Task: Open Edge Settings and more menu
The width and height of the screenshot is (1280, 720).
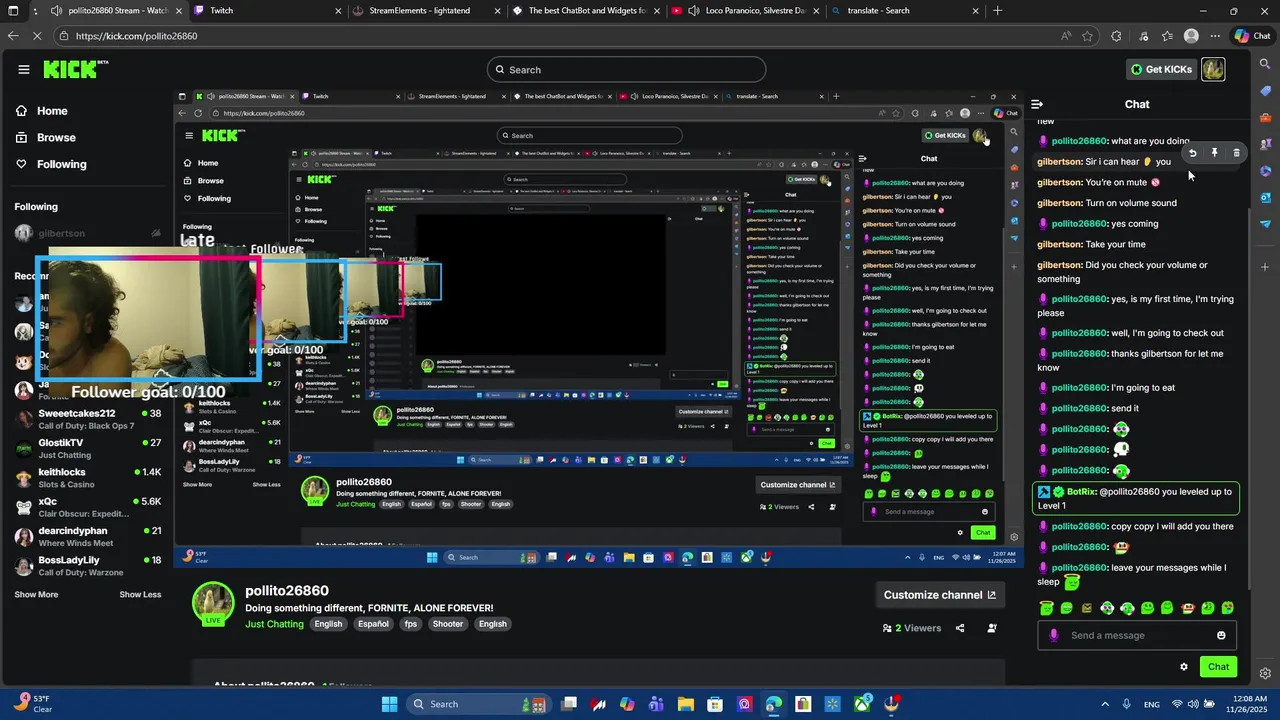Action: 1215,36
